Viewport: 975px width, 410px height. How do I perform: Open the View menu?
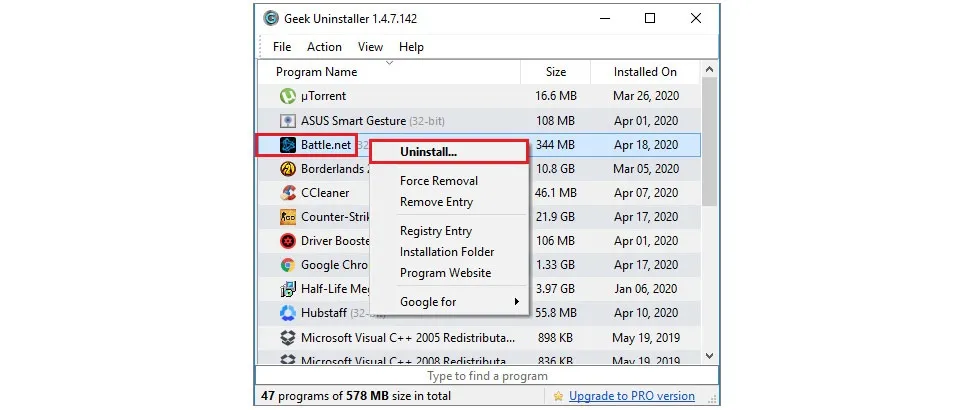tap(370, 47)
